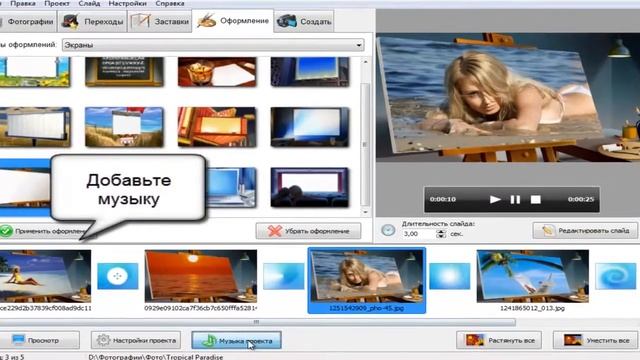This screenshot has height=360, width=640.
Task: Switch to the Заставки tab
Action: 160,22
